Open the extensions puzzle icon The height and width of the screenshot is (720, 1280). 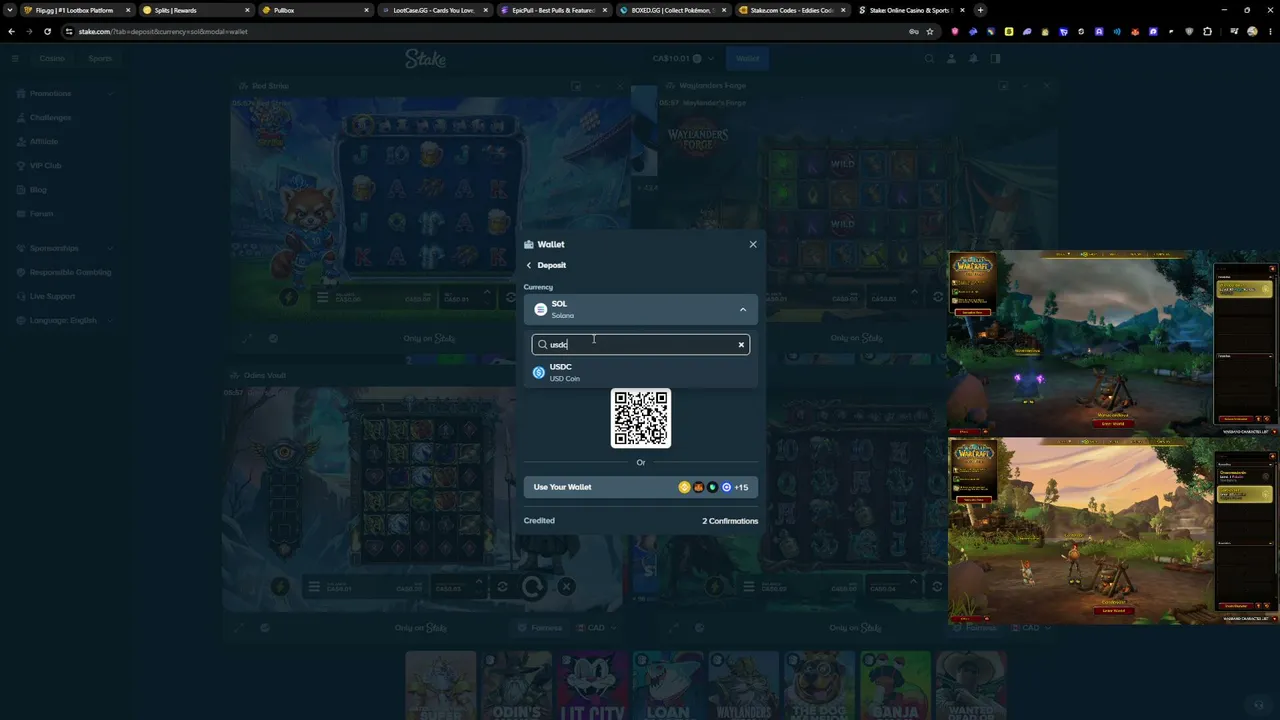click(1207, 31)
